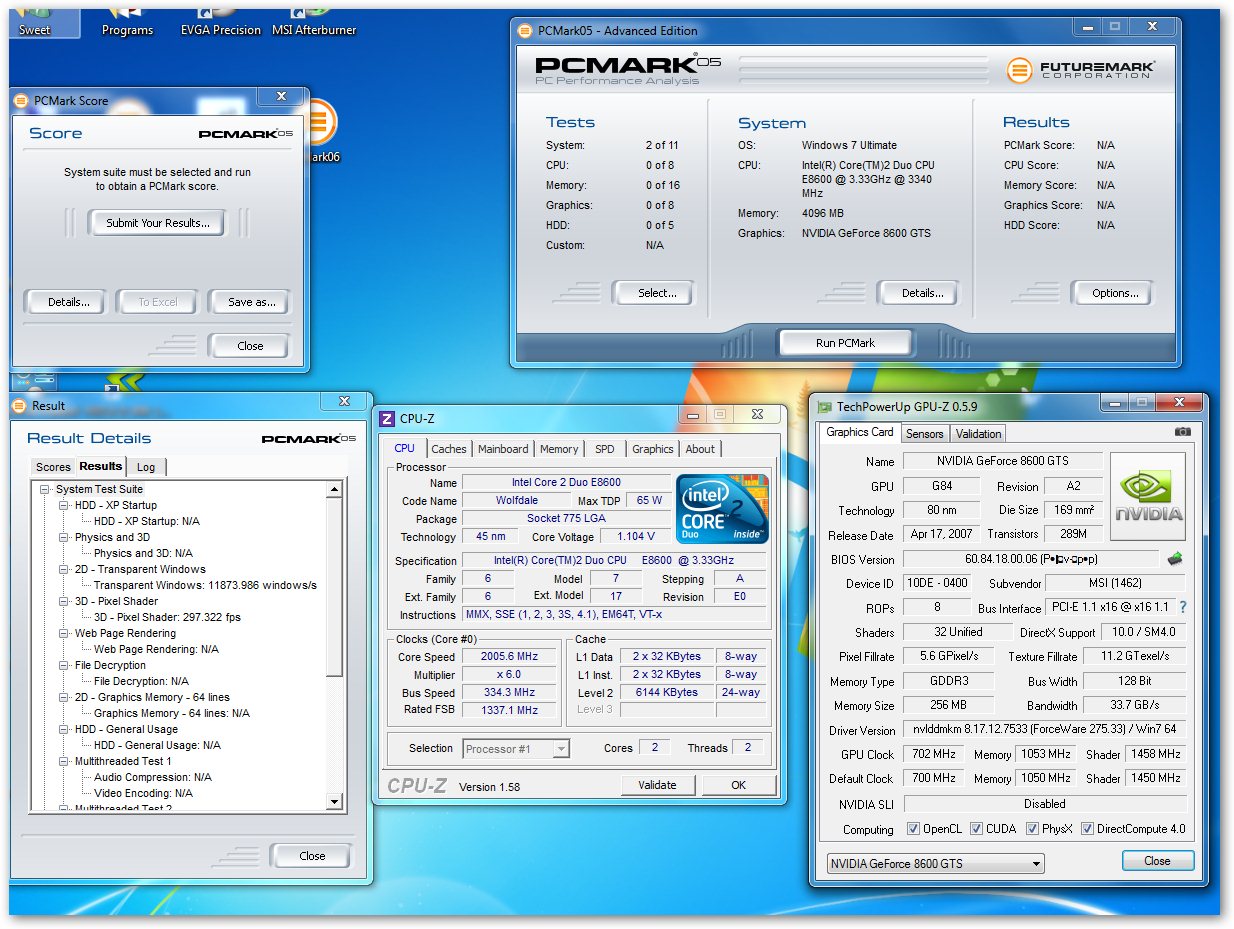
Task: Collapse the HDD - General Usage node
Action: pos(64,729)
